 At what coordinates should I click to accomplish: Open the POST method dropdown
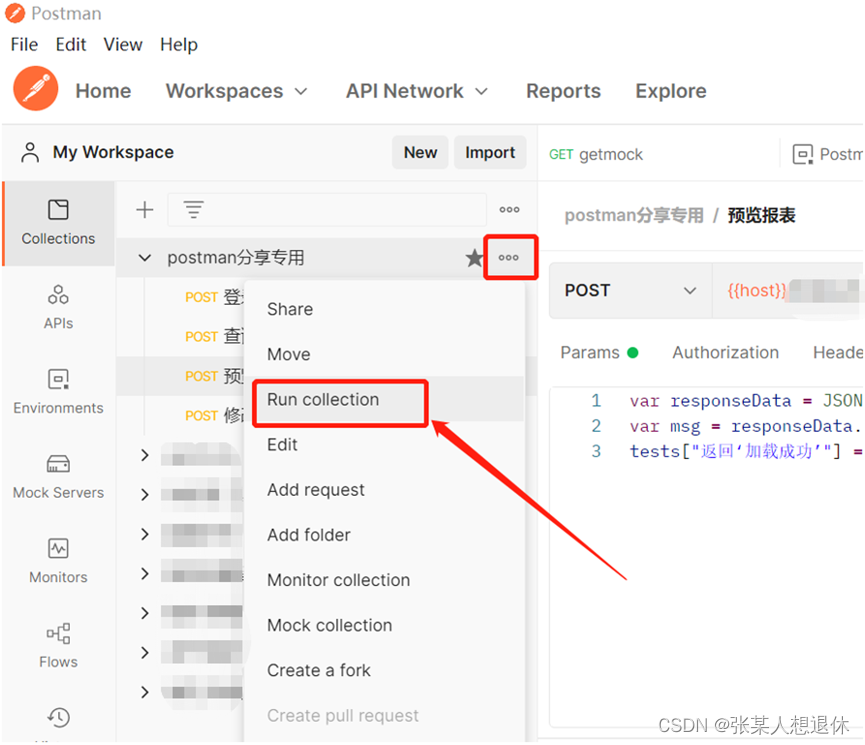click(631, 291)
